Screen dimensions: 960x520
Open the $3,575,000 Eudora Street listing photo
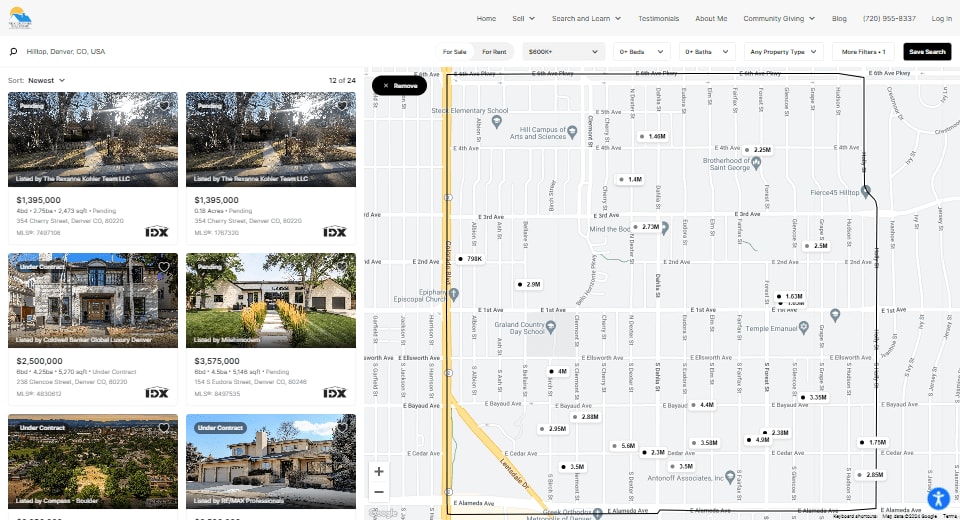tap(271, 300)
